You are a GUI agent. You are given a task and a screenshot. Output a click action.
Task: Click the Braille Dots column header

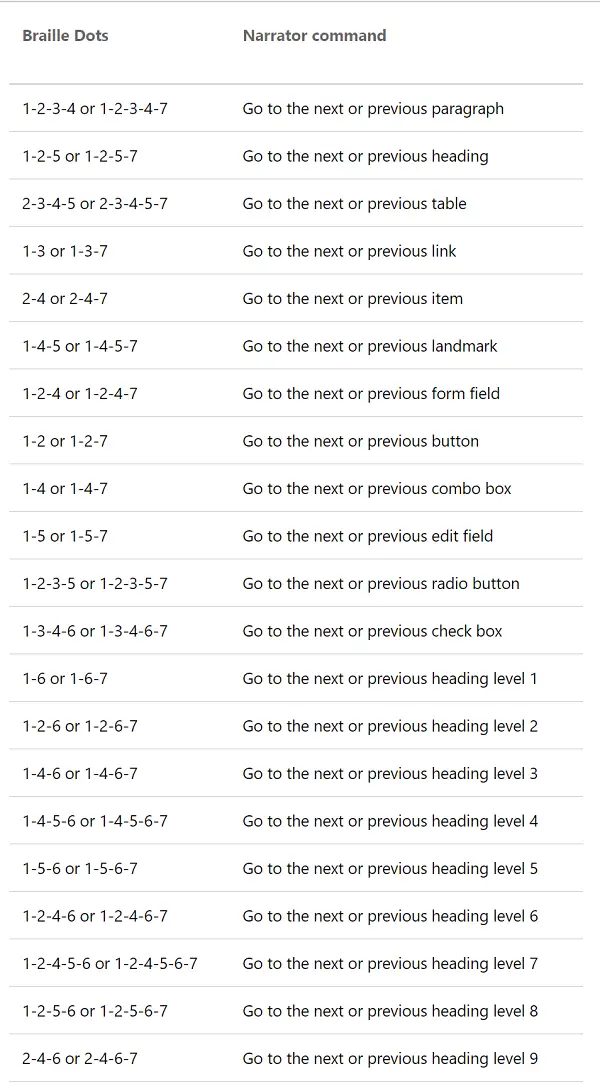click(65, 36)
